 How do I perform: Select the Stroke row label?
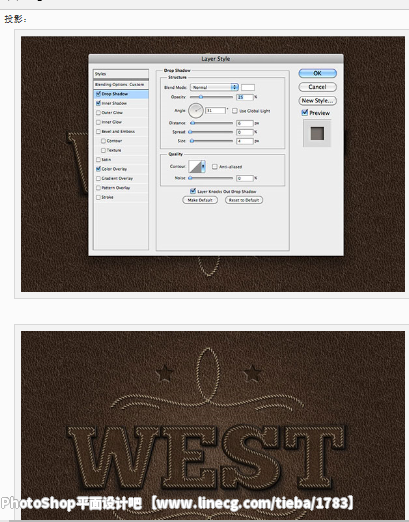(107, 197)
